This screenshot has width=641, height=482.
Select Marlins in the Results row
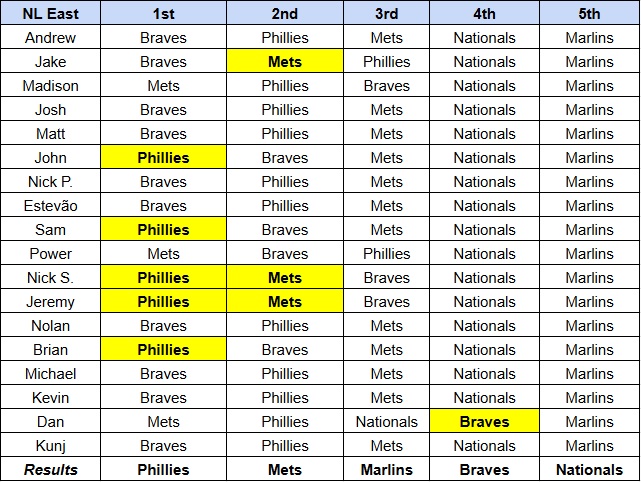[386, 470]
